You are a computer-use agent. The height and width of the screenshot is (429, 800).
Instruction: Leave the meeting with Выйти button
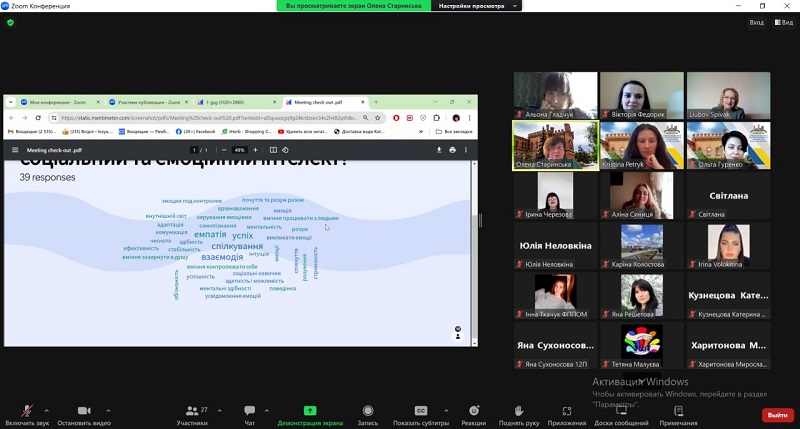click(776, 415)
